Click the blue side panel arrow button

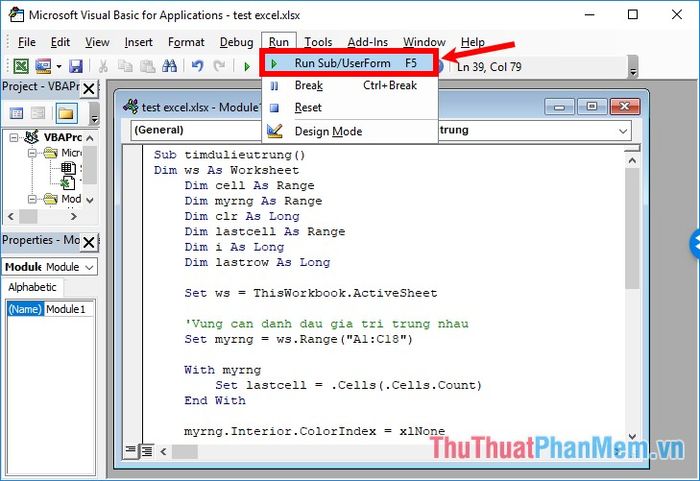point(695,244)
